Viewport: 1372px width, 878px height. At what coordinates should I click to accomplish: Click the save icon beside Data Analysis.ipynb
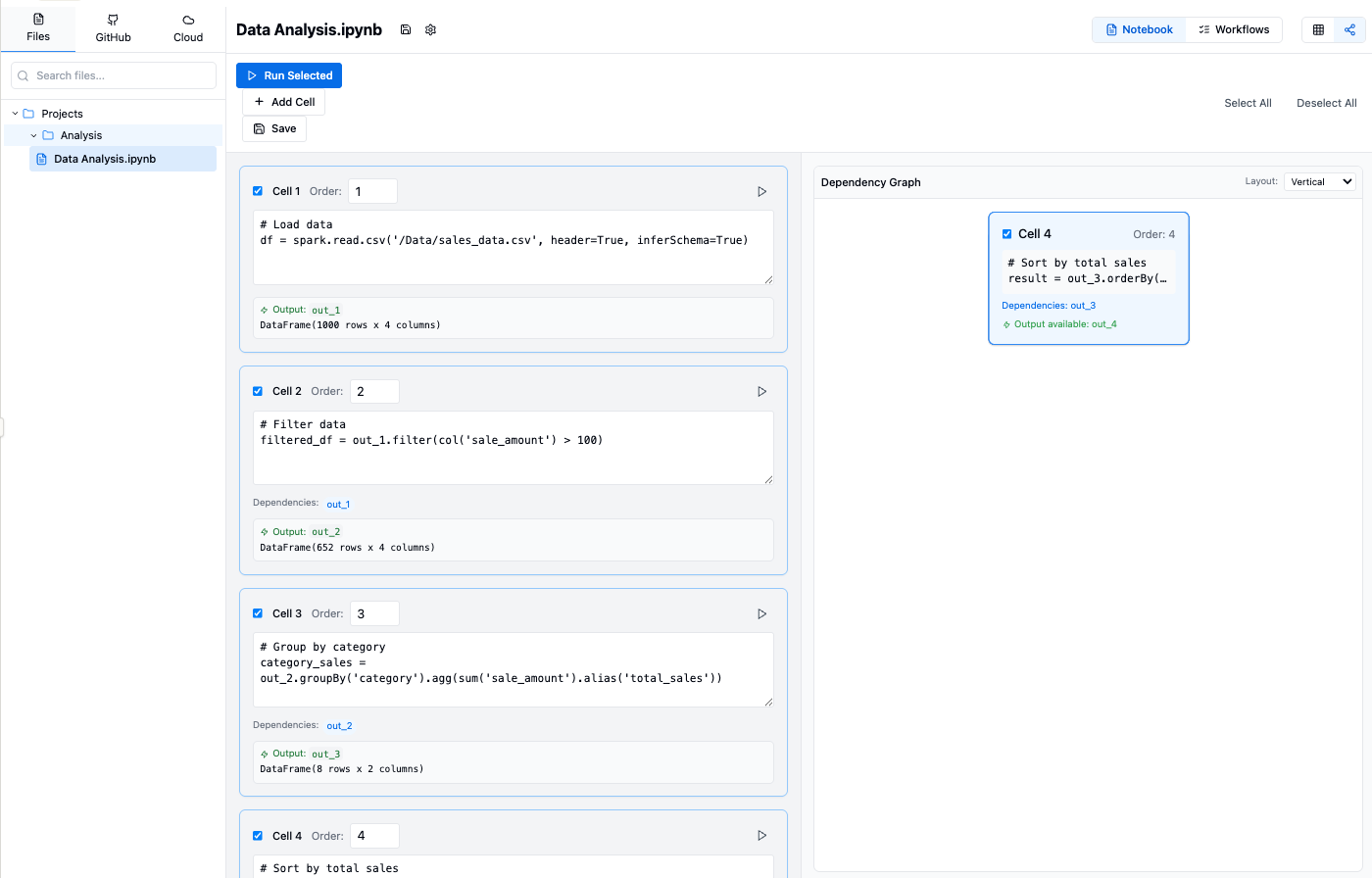tap(406, 29)
